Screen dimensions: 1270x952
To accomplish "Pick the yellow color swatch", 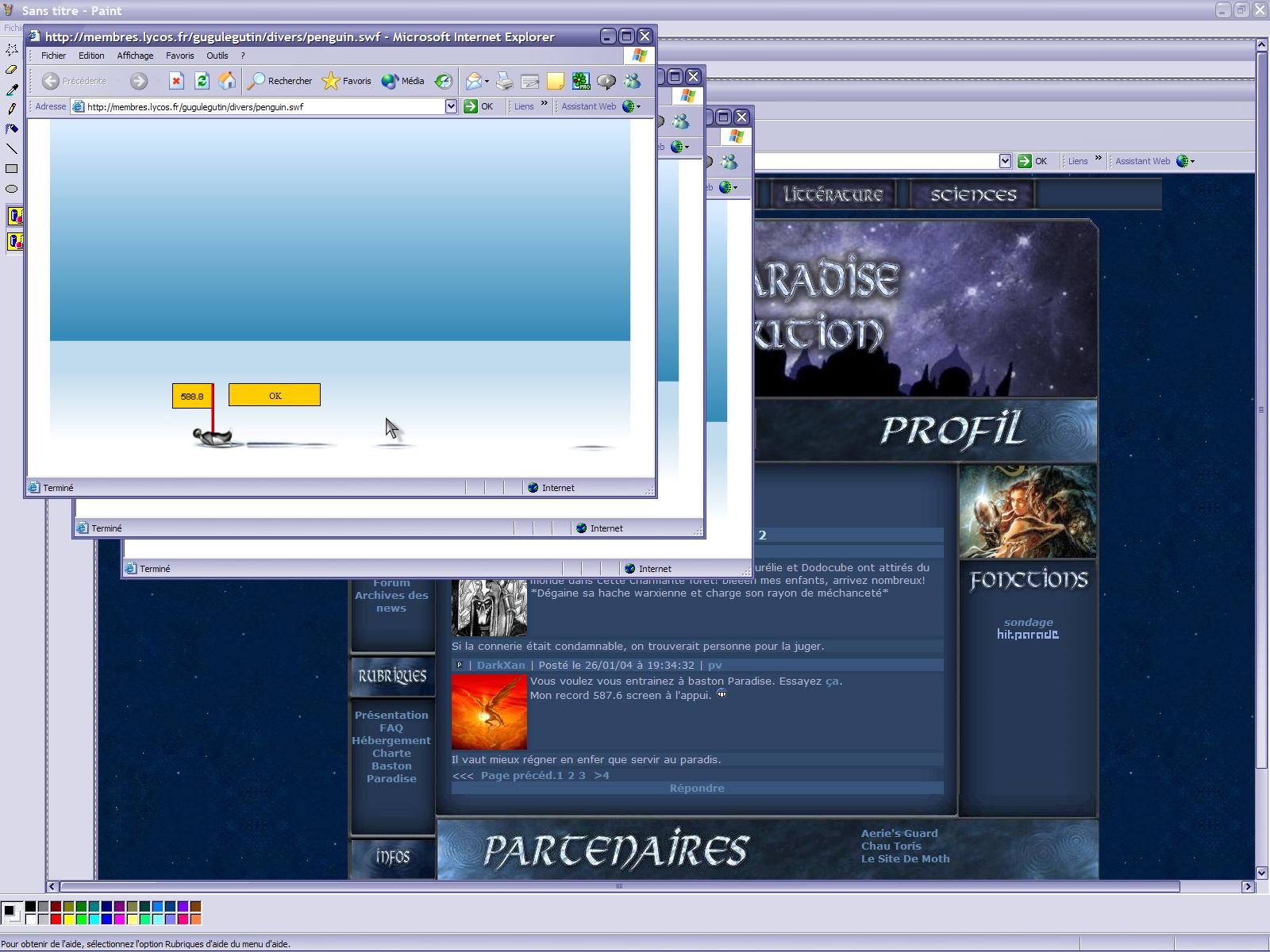I will (68, 919).
